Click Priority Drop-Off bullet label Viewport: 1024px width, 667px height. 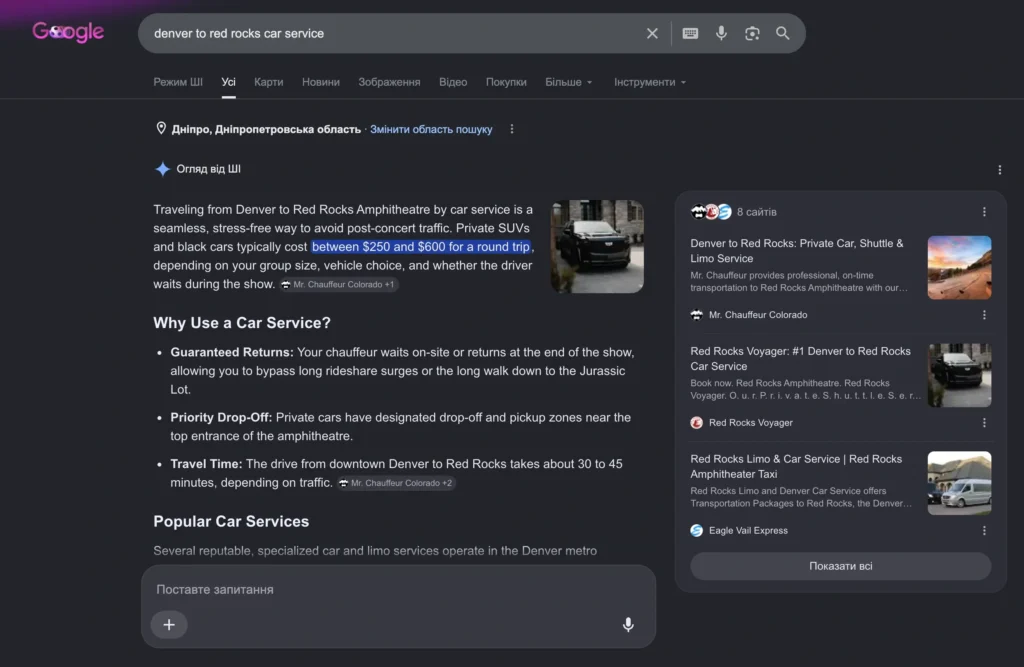(221, 417)
